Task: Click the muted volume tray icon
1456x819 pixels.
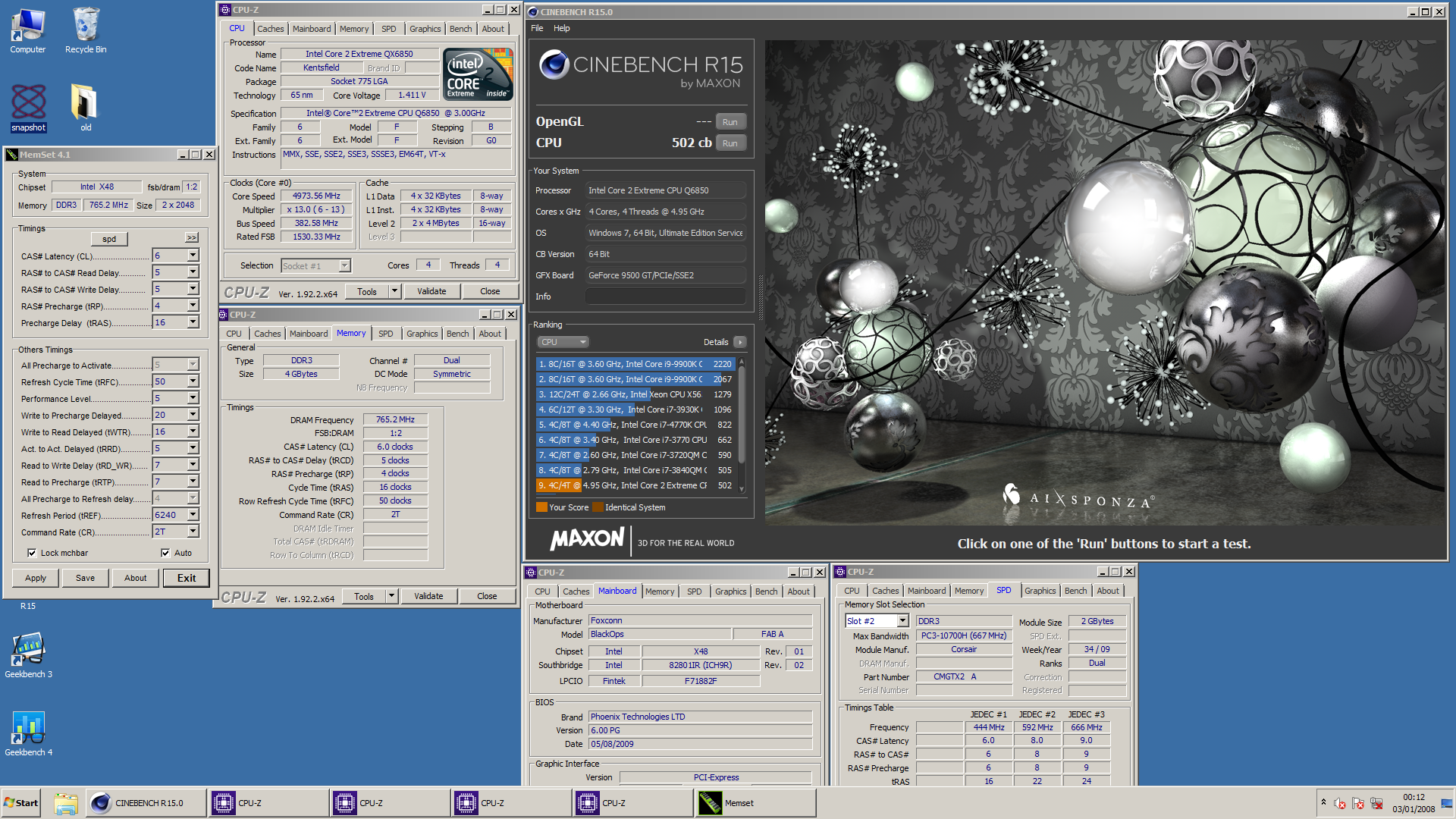Action: click(x=1340, y=803)
